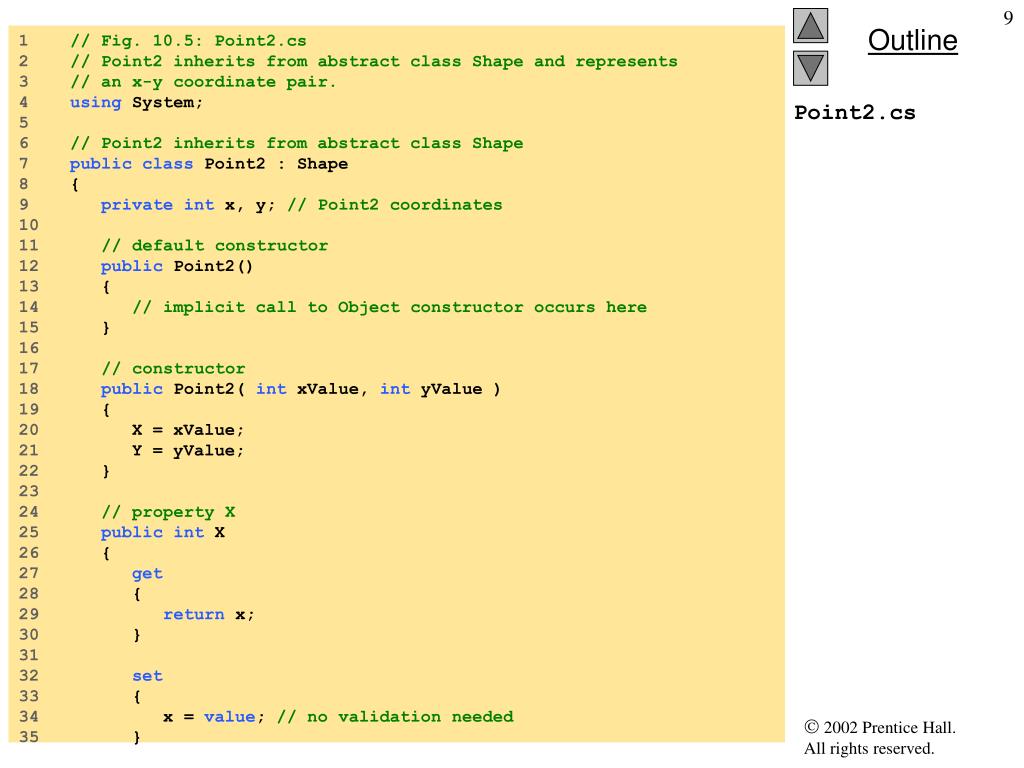
Task: Click 'public int X' property declaration
Action: coord(163,532)
